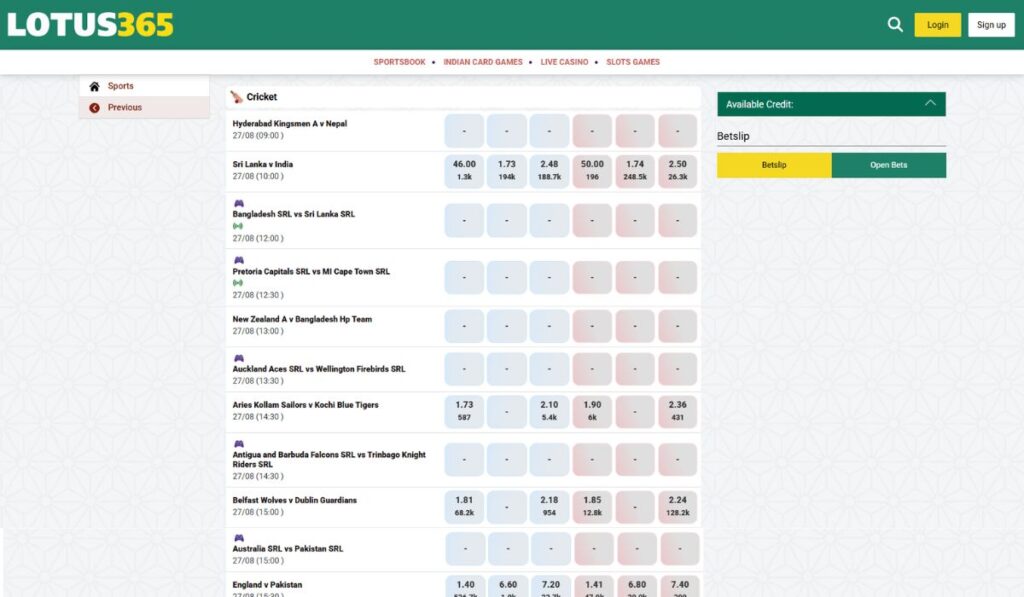Image resolution: width=1024 pixels, height=597 pixels.
Task: Select 1.85 lay odds for Belfast Wolves match
Action: point(592,506)
